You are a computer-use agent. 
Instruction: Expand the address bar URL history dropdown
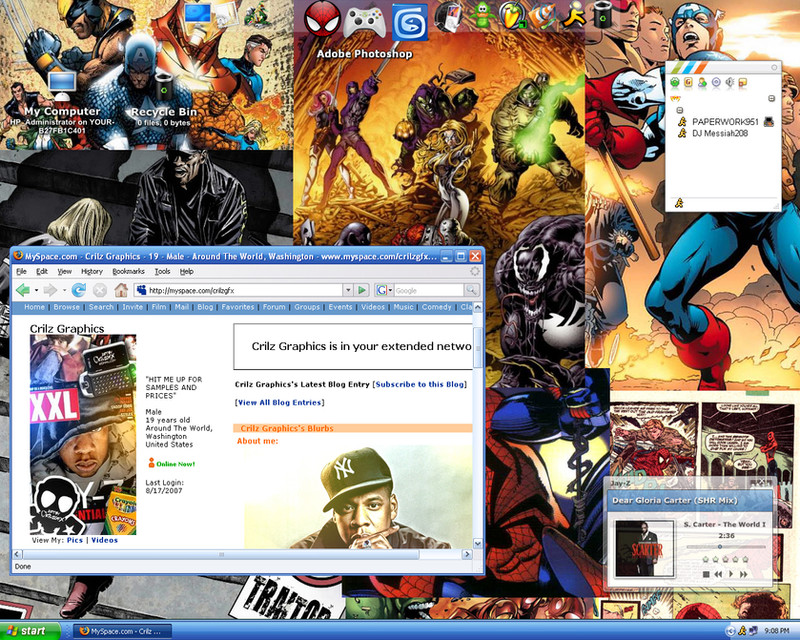coord(348,290)
